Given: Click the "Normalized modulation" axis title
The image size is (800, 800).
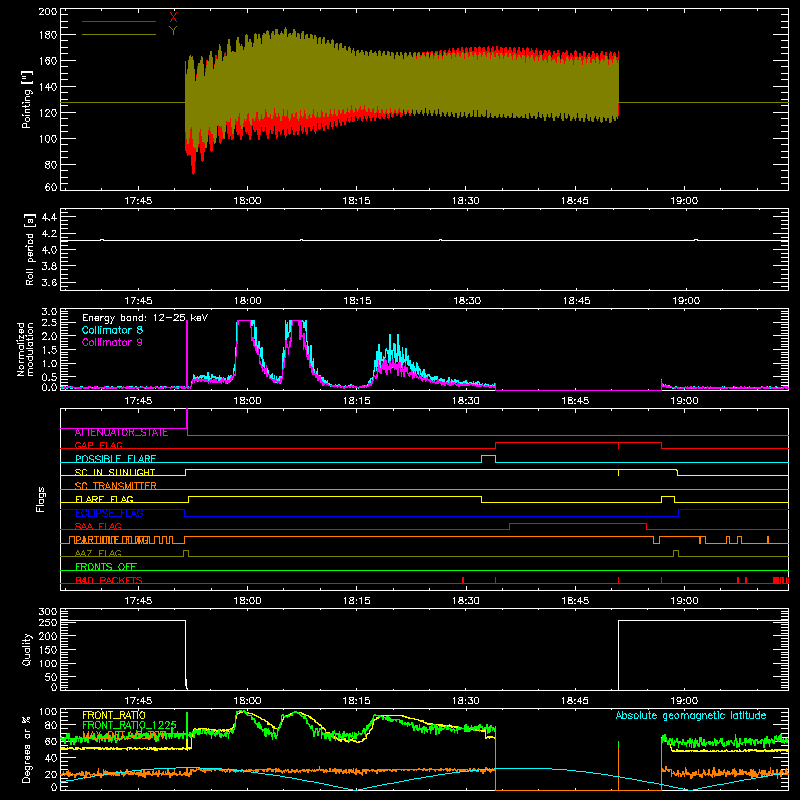Looking at the screenshot, I should pyautogui.click(x=26, y=349).
